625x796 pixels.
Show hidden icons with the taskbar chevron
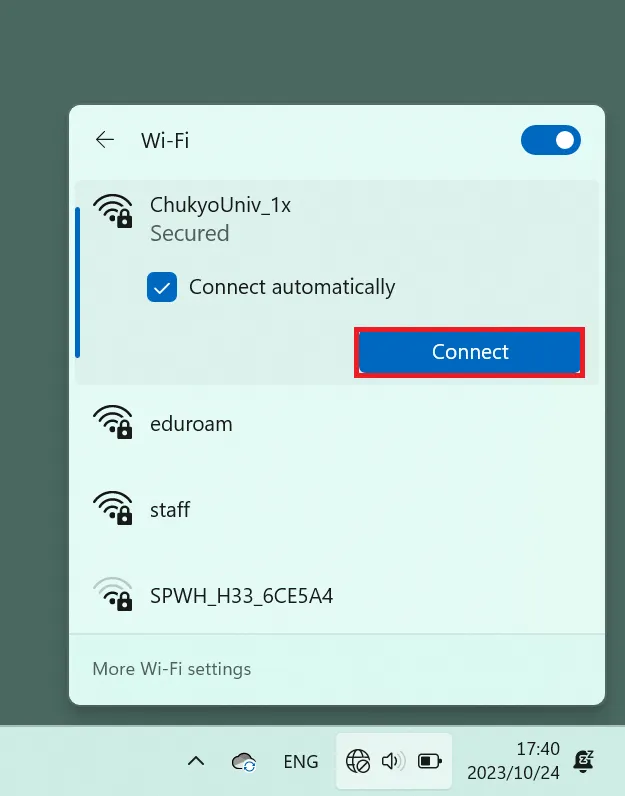coord(196,761)
